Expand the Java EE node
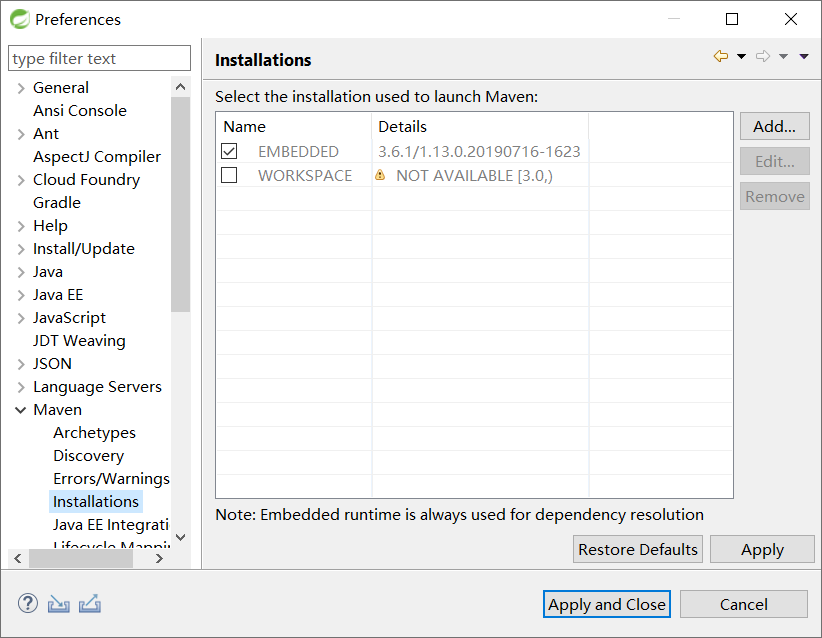 [x=21, y=296]
